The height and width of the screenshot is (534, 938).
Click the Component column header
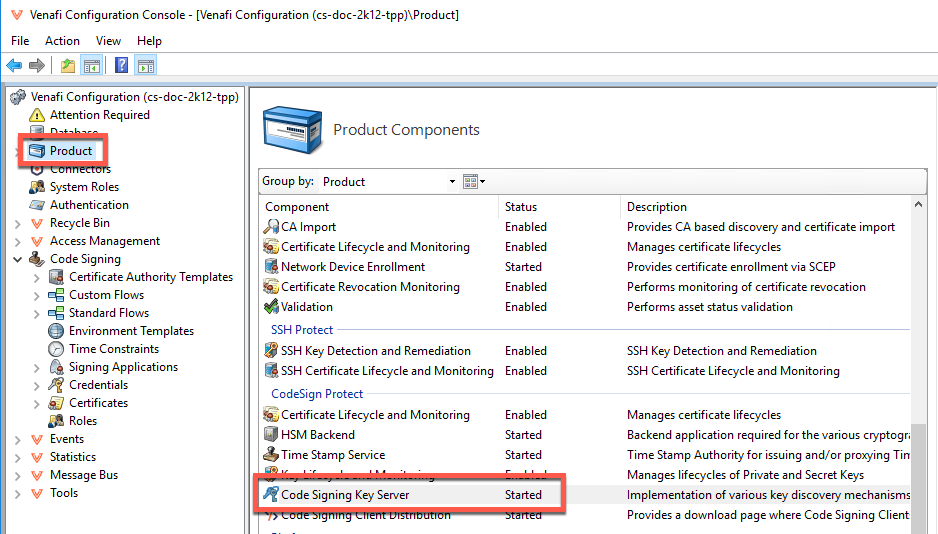coord(378,207)
